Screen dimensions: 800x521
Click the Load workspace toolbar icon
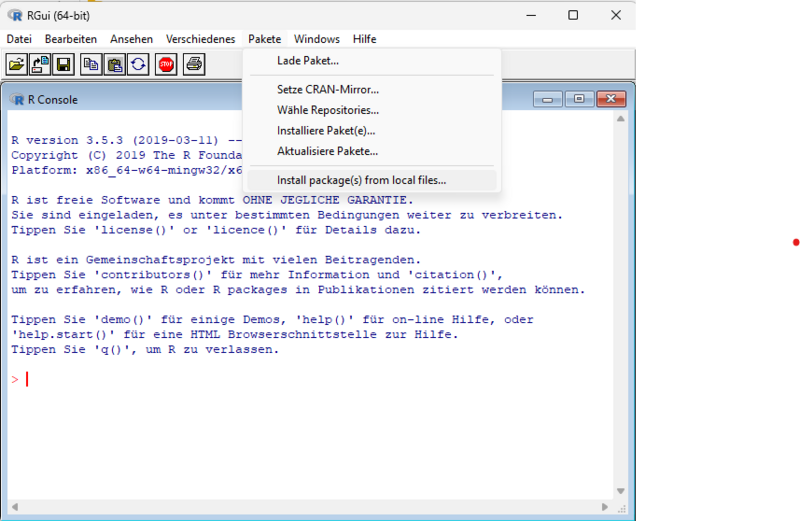click(x=41, y=65)
